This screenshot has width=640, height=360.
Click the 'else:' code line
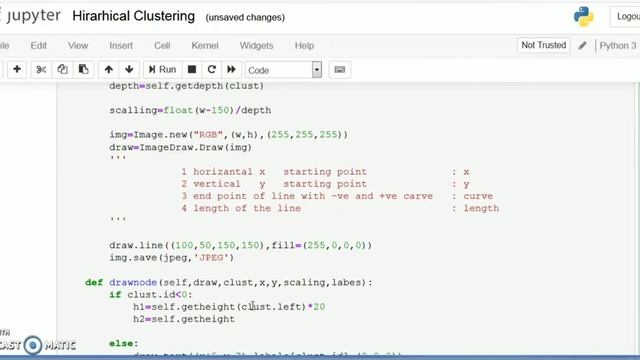(124, 344)
